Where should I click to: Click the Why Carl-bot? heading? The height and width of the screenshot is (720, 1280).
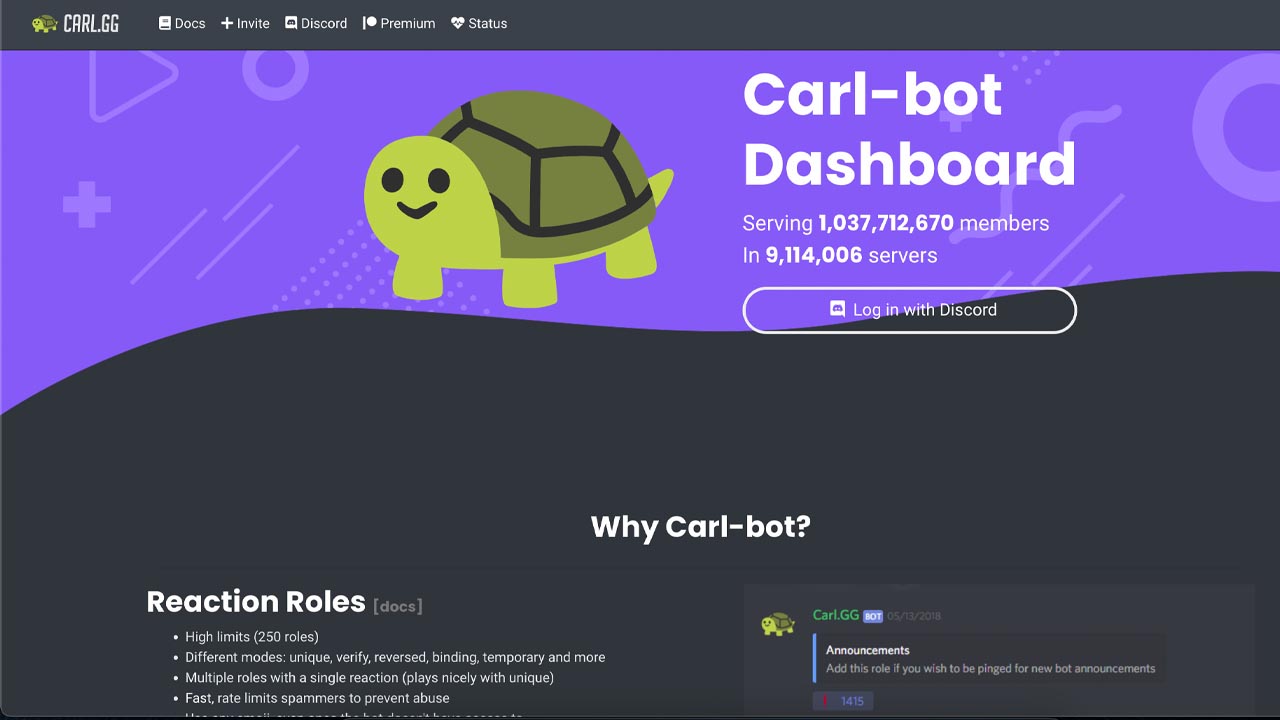(x=700, y=526)
